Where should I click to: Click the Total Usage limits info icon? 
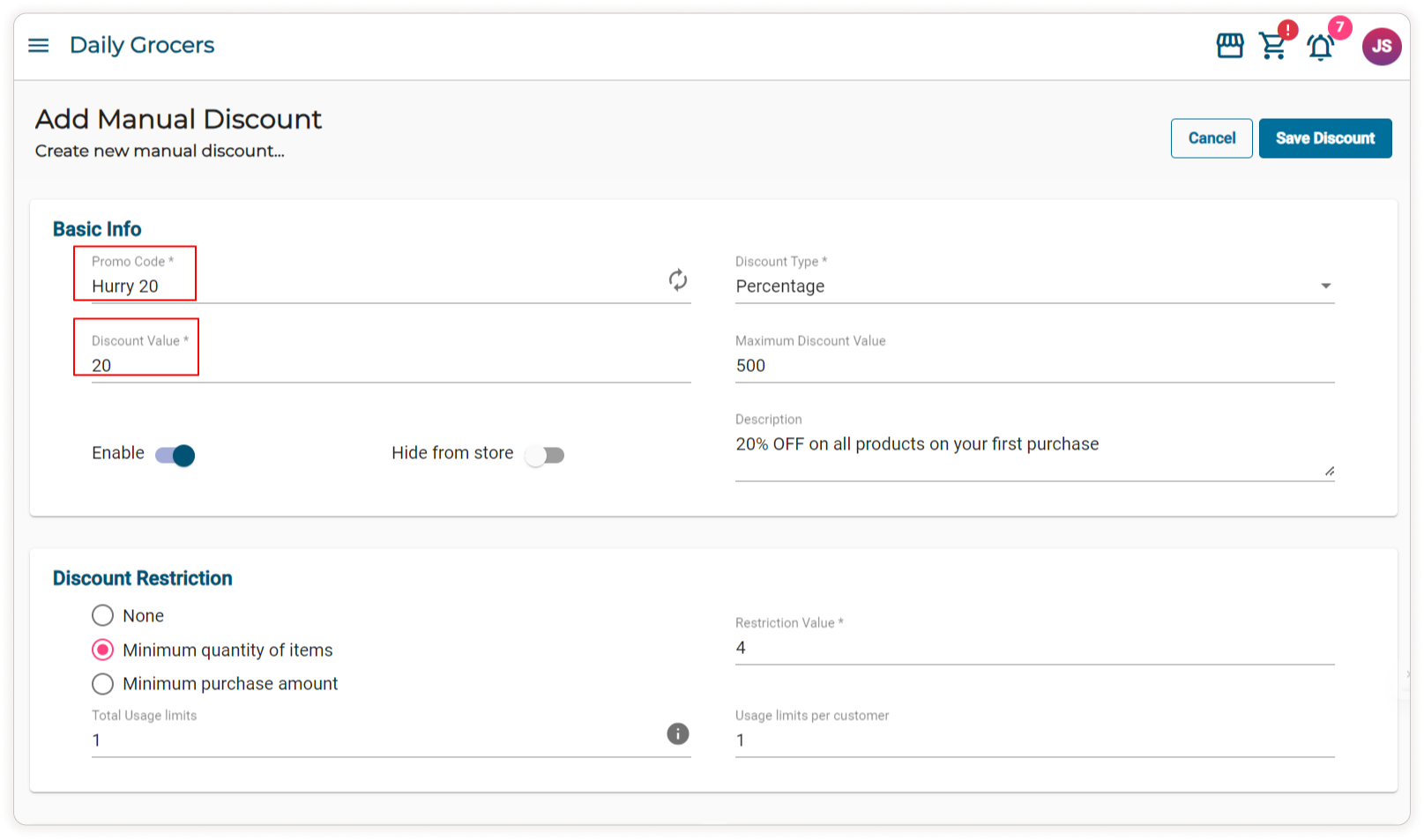pyautogui.click(x=677, y=733)
